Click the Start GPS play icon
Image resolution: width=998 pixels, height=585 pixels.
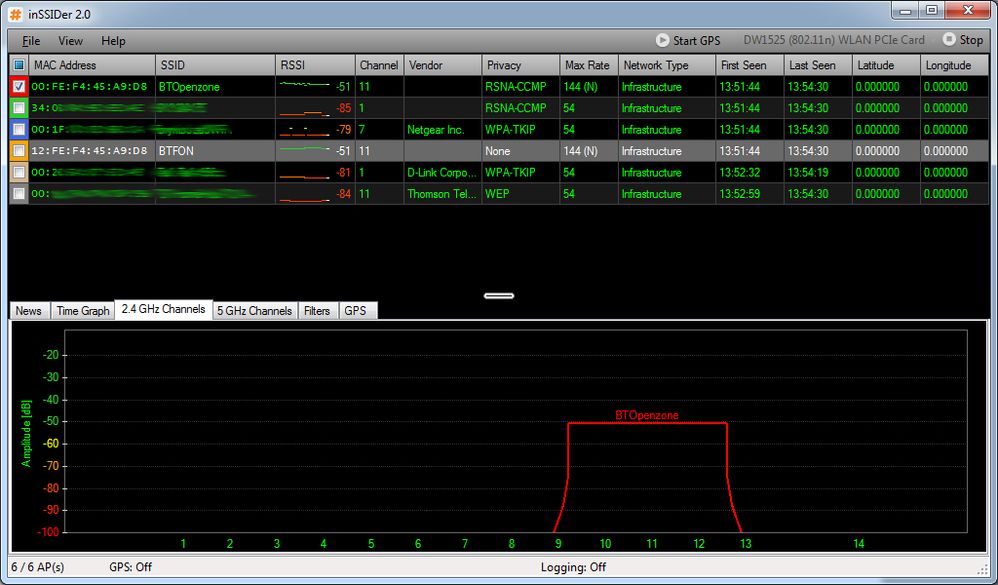pyautogui.click(x=663, y=40)
